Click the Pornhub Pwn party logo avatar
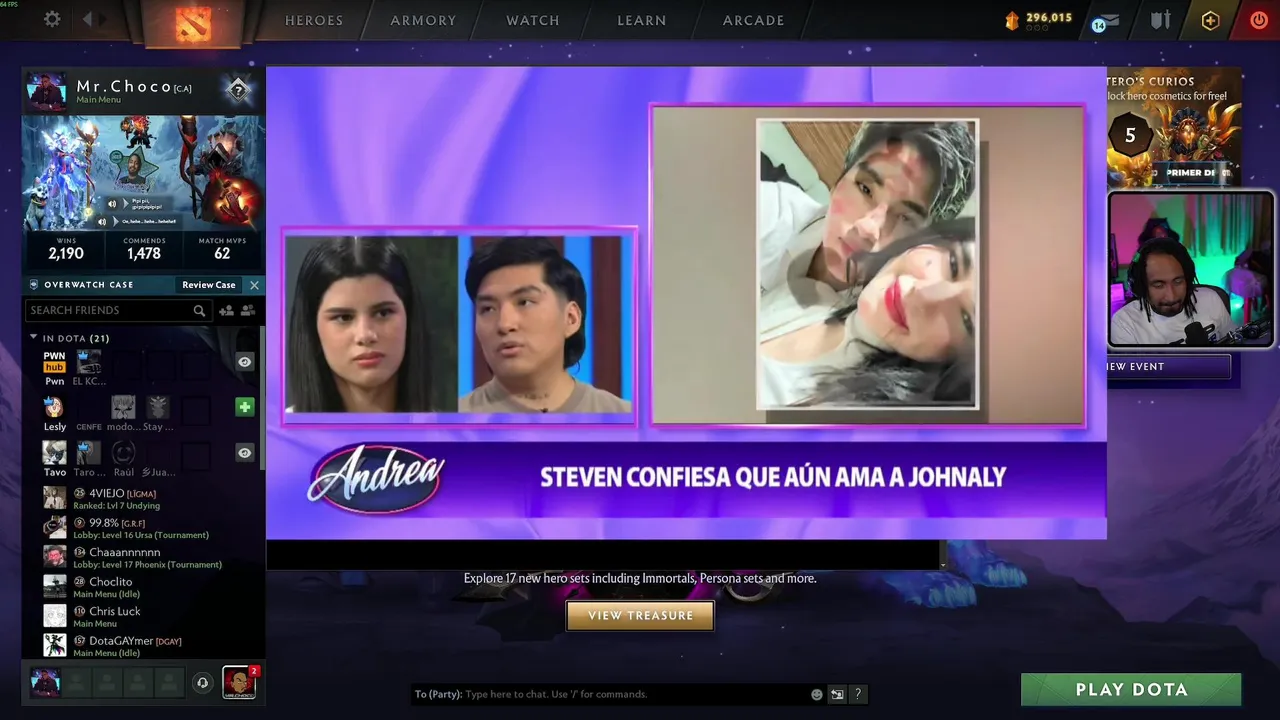 54,363
